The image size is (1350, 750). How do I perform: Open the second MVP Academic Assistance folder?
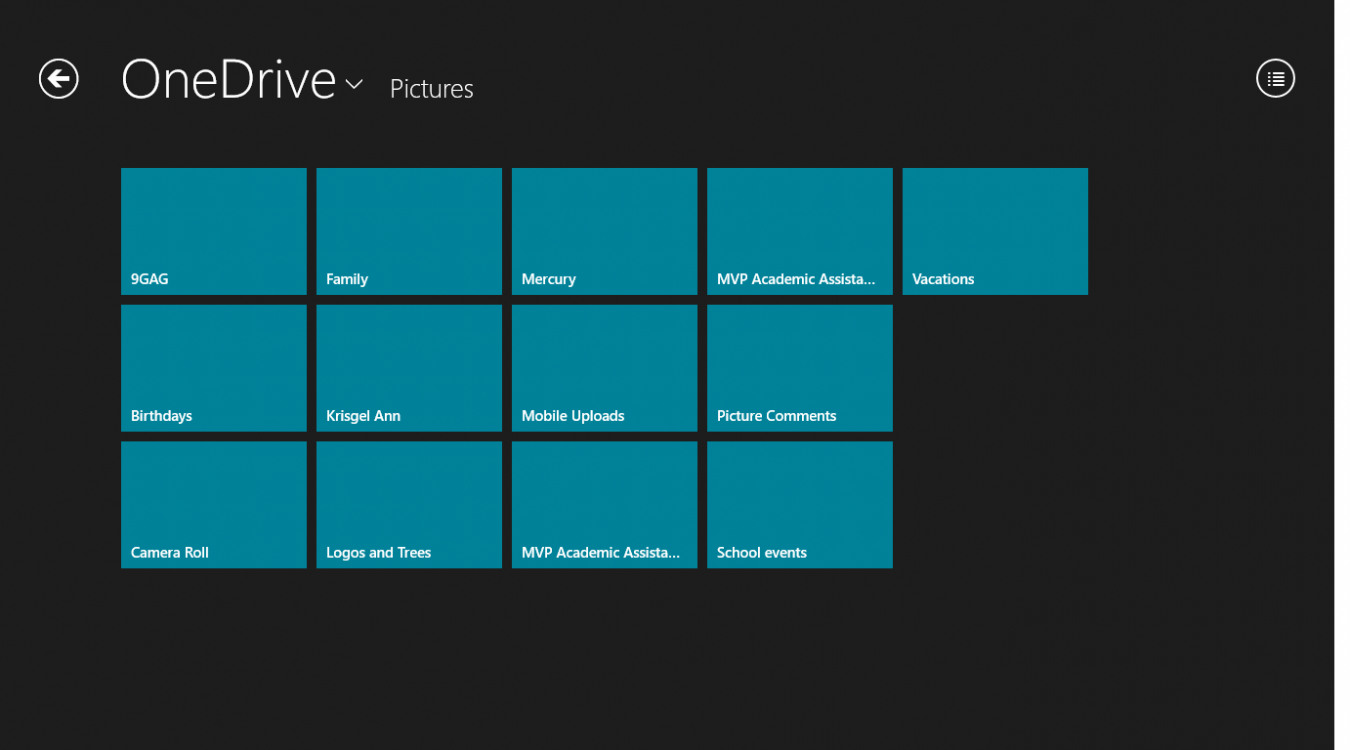[x=604, y=504]
